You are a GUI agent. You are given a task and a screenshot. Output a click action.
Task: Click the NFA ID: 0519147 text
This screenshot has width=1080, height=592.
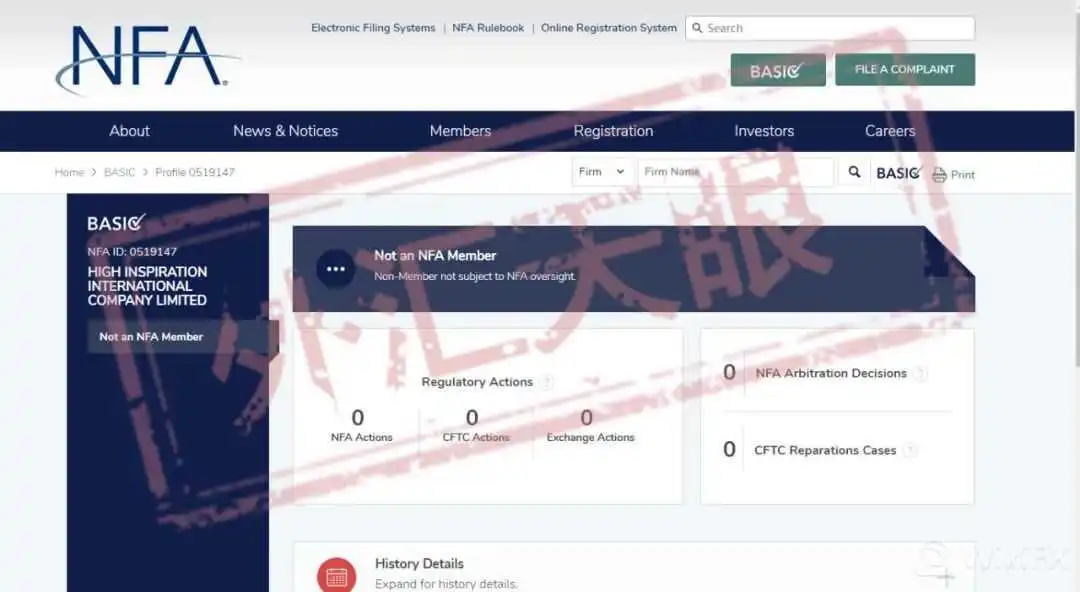pyautogui.click(x=132, y=252)
